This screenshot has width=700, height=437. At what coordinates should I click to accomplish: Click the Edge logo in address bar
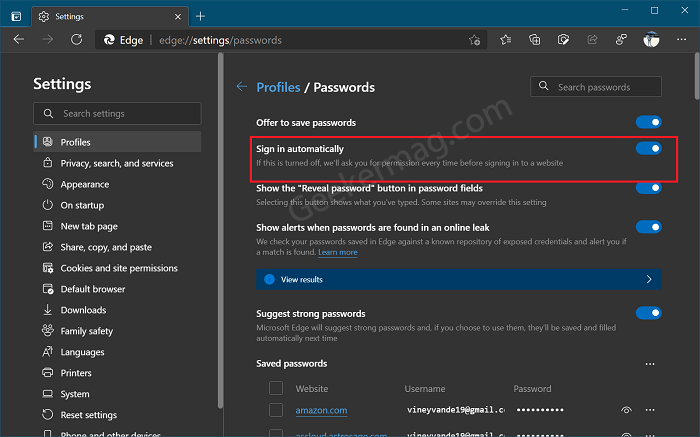[x=109, y=40]
